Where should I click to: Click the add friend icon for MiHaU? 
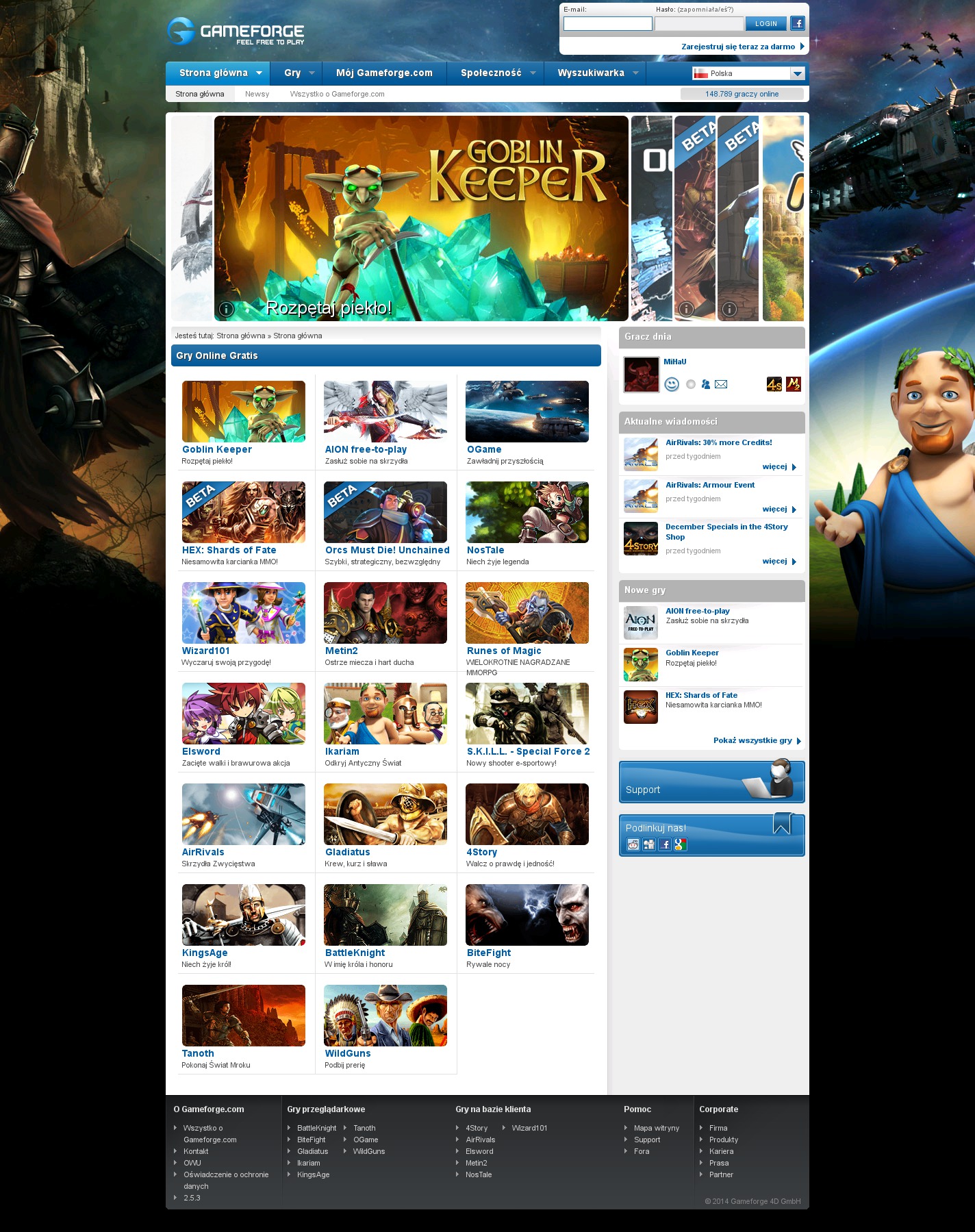coord(706,384)
